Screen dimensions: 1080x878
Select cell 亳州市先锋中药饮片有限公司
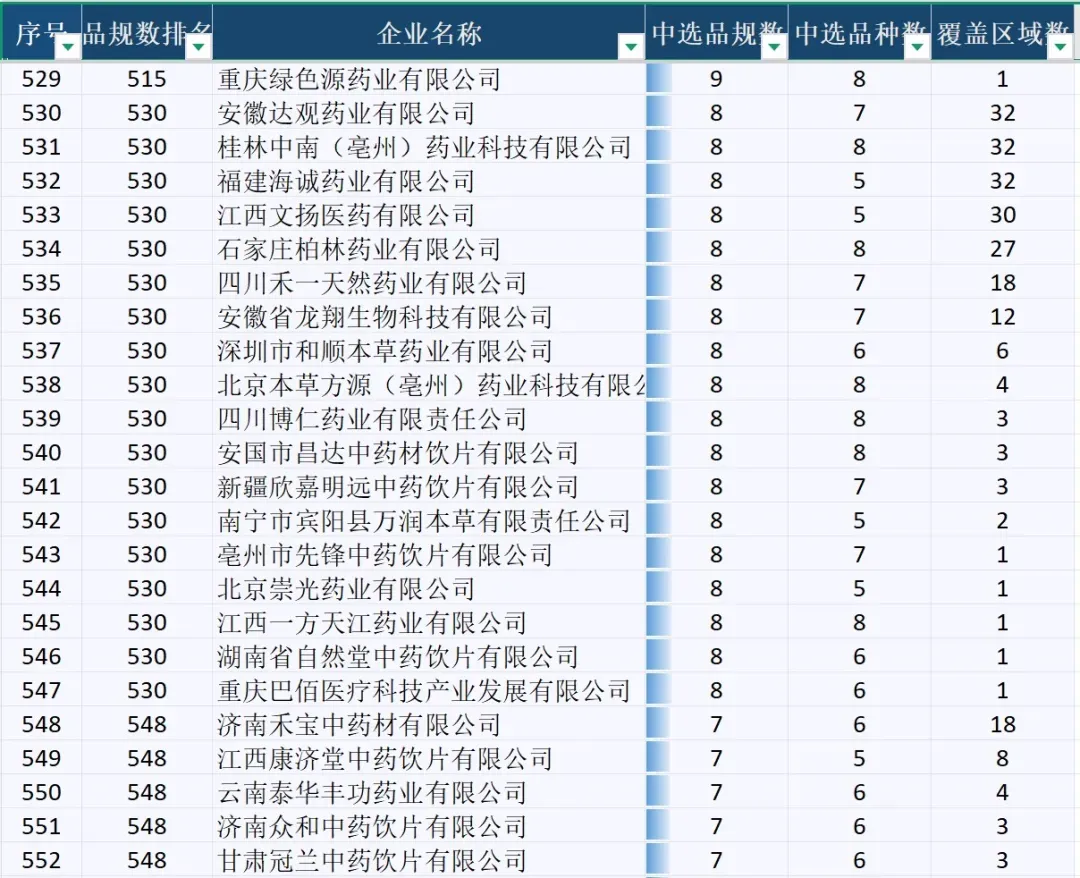click(428, 554)
